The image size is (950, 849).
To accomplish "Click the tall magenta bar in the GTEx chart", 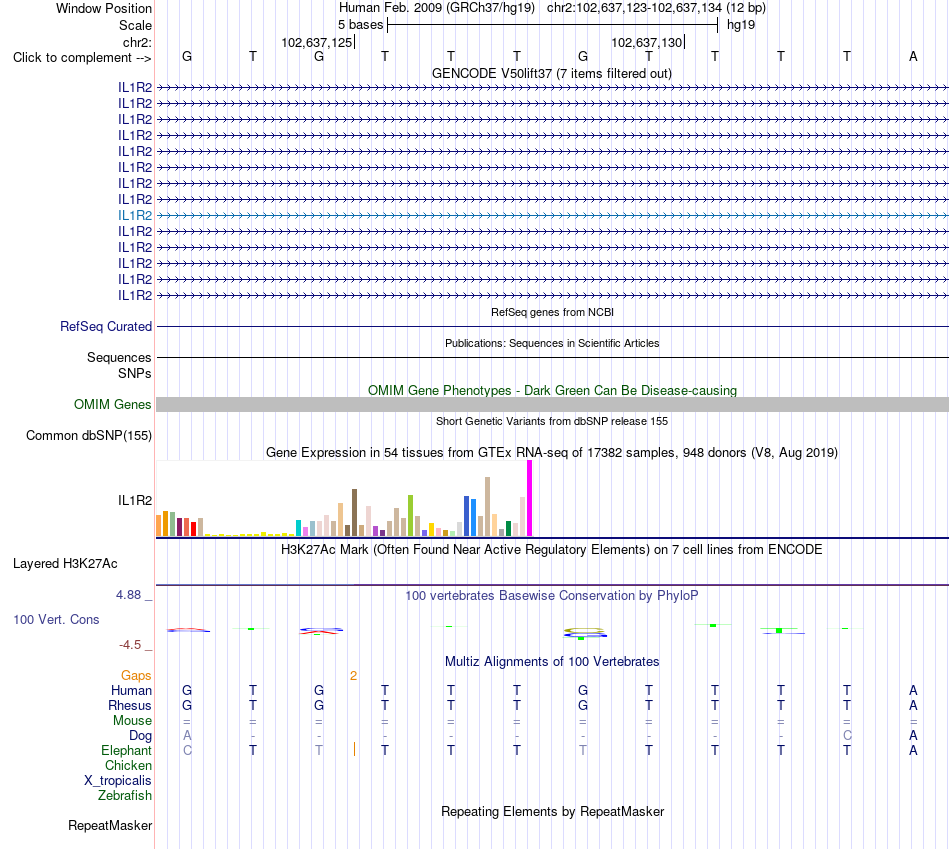I will 530,498.
